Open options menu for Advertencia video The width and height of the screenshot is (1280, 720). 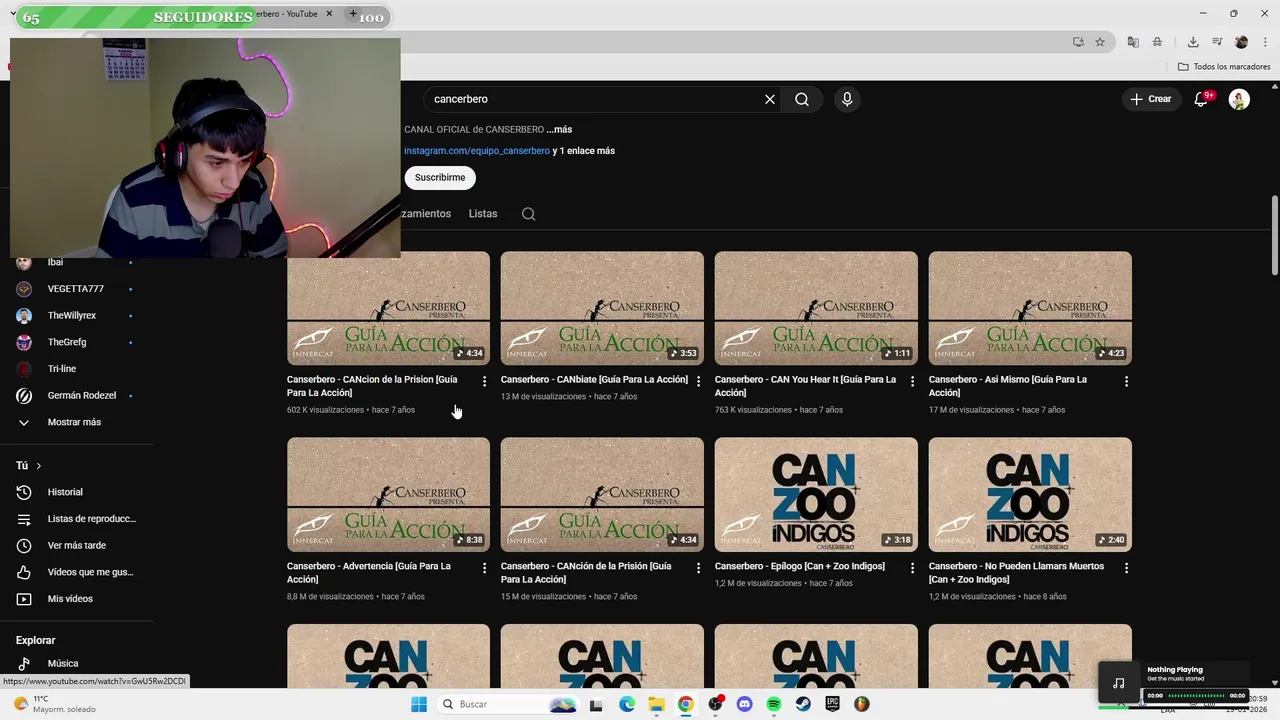[x=484, y=568]
